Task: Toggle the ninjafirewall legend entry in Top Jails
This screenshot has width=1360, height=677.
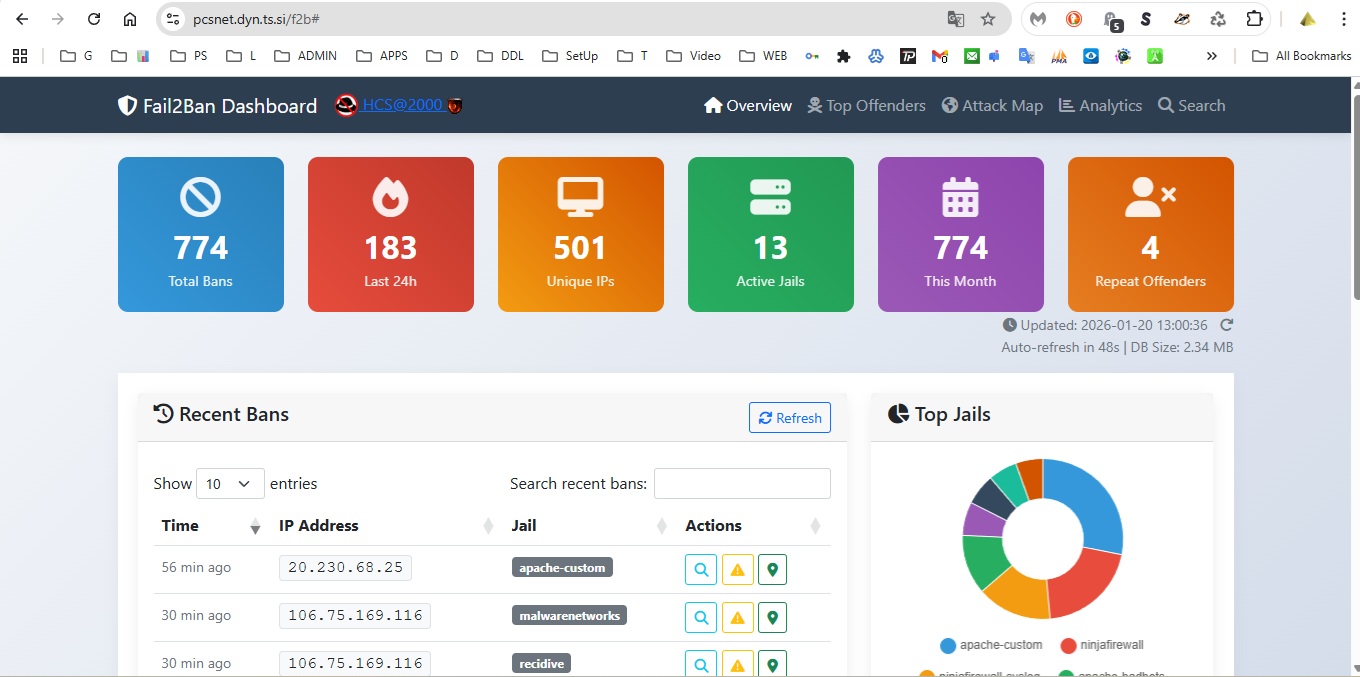Action: tap(1102, 645)
